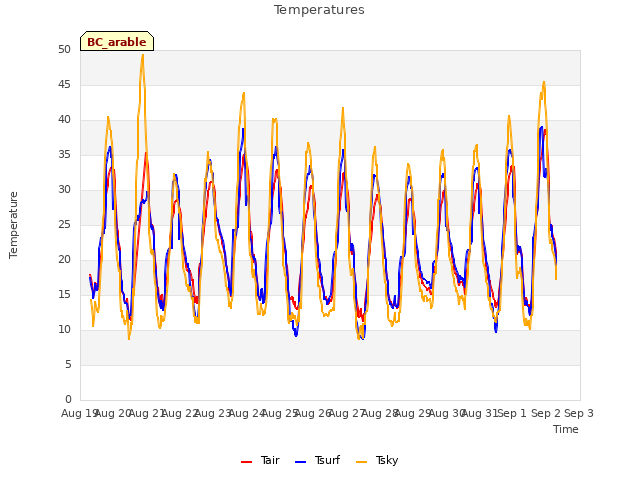Image resolution: width=640 pixels, height=480 pixels.
Task: Click the Temperatures chart title
Action: click(x=319, y=10)
